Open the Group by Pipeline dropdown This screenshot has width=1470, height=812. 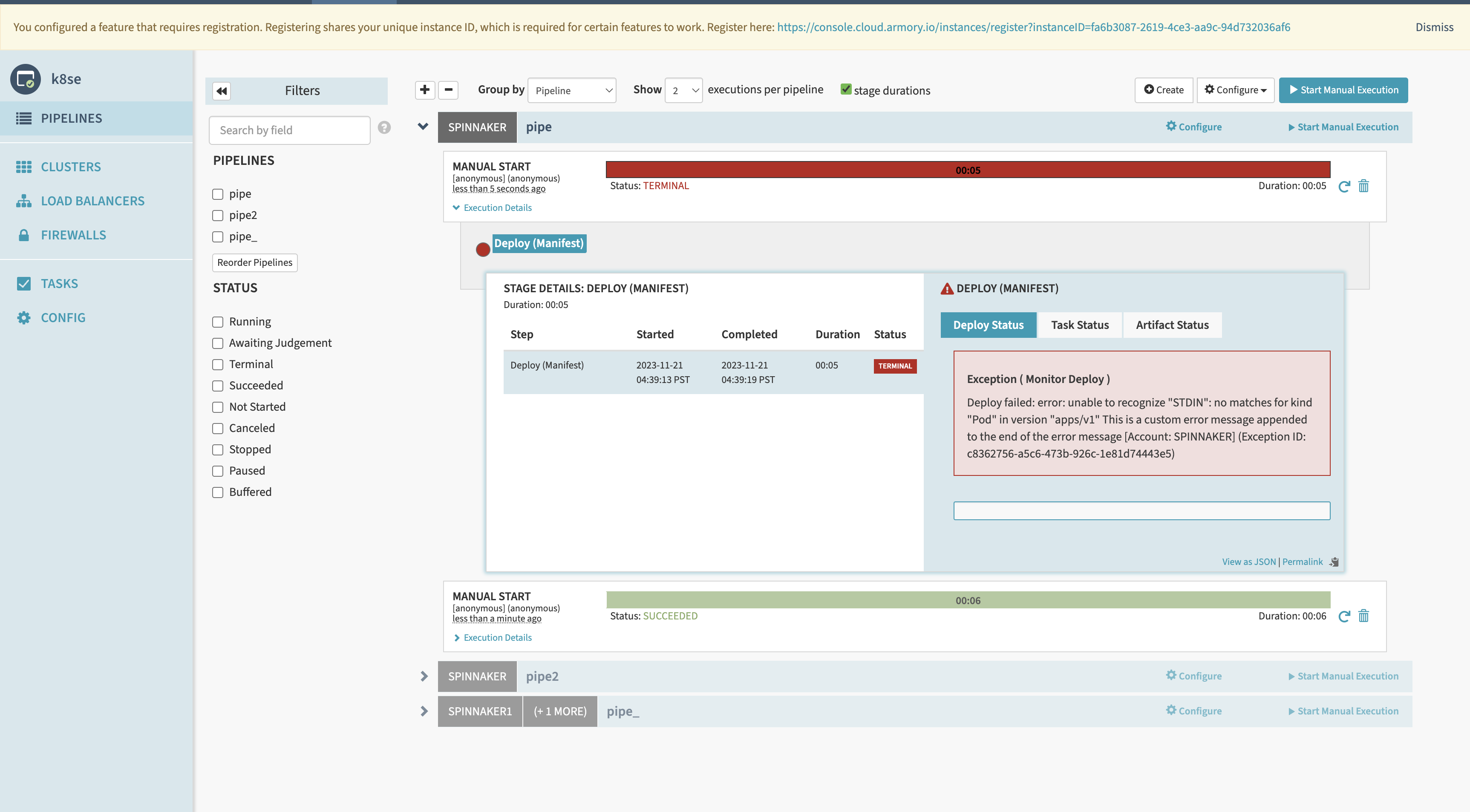(x=572, y=90)
